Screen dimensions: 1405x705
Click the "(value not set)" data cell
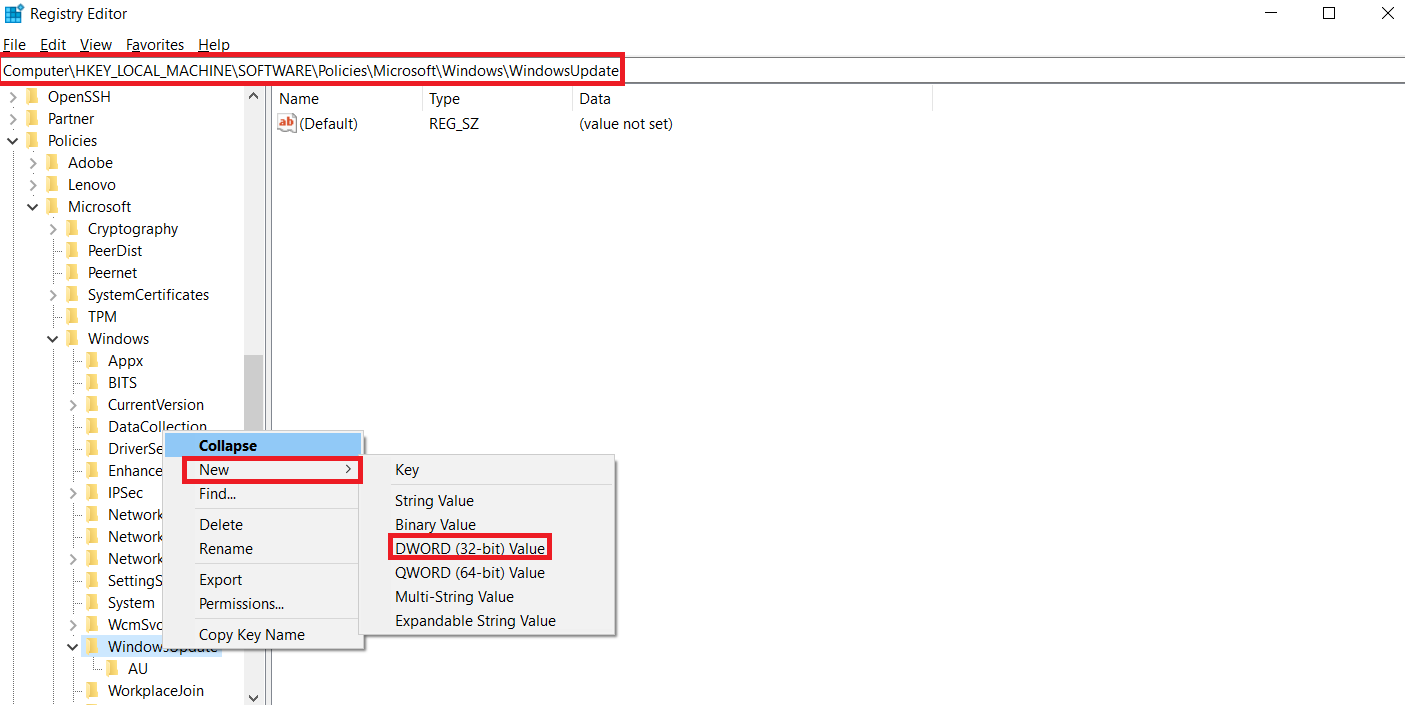pos(626,124)
